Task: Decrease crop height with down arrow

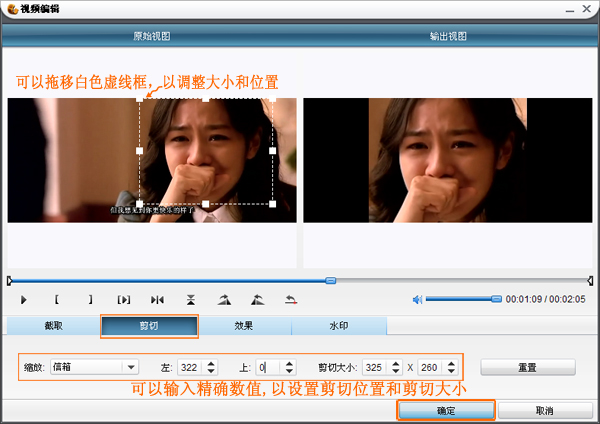Action: [452, 371]
